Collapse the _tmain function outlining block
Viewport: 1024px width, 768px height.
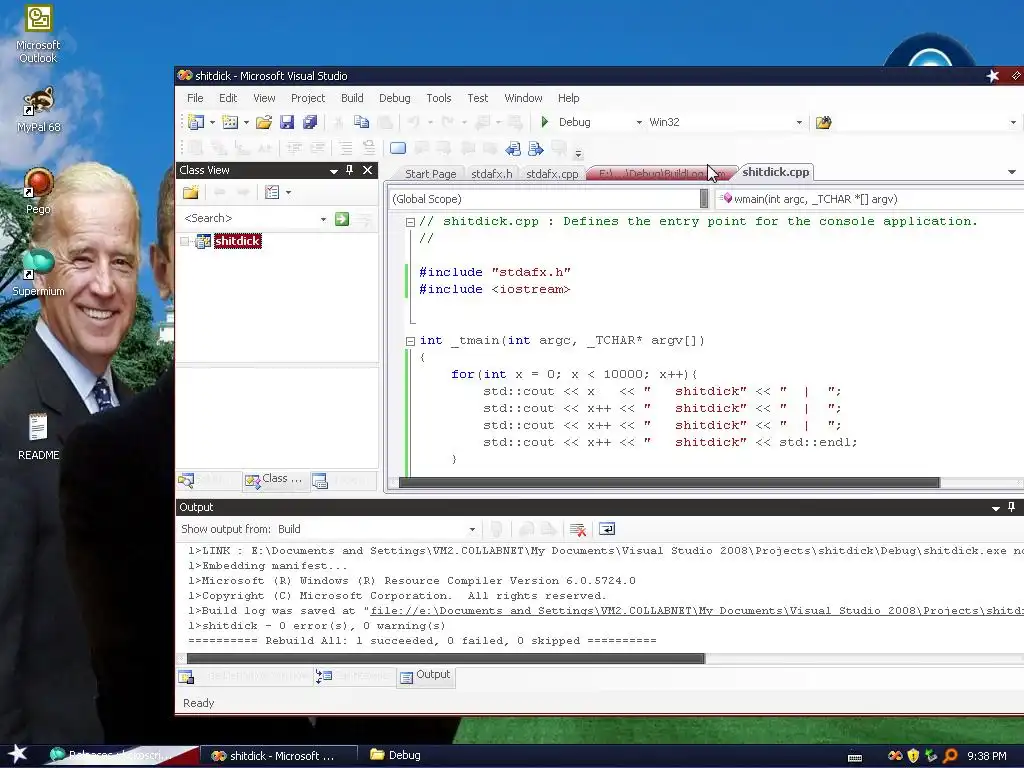(410, 341)
